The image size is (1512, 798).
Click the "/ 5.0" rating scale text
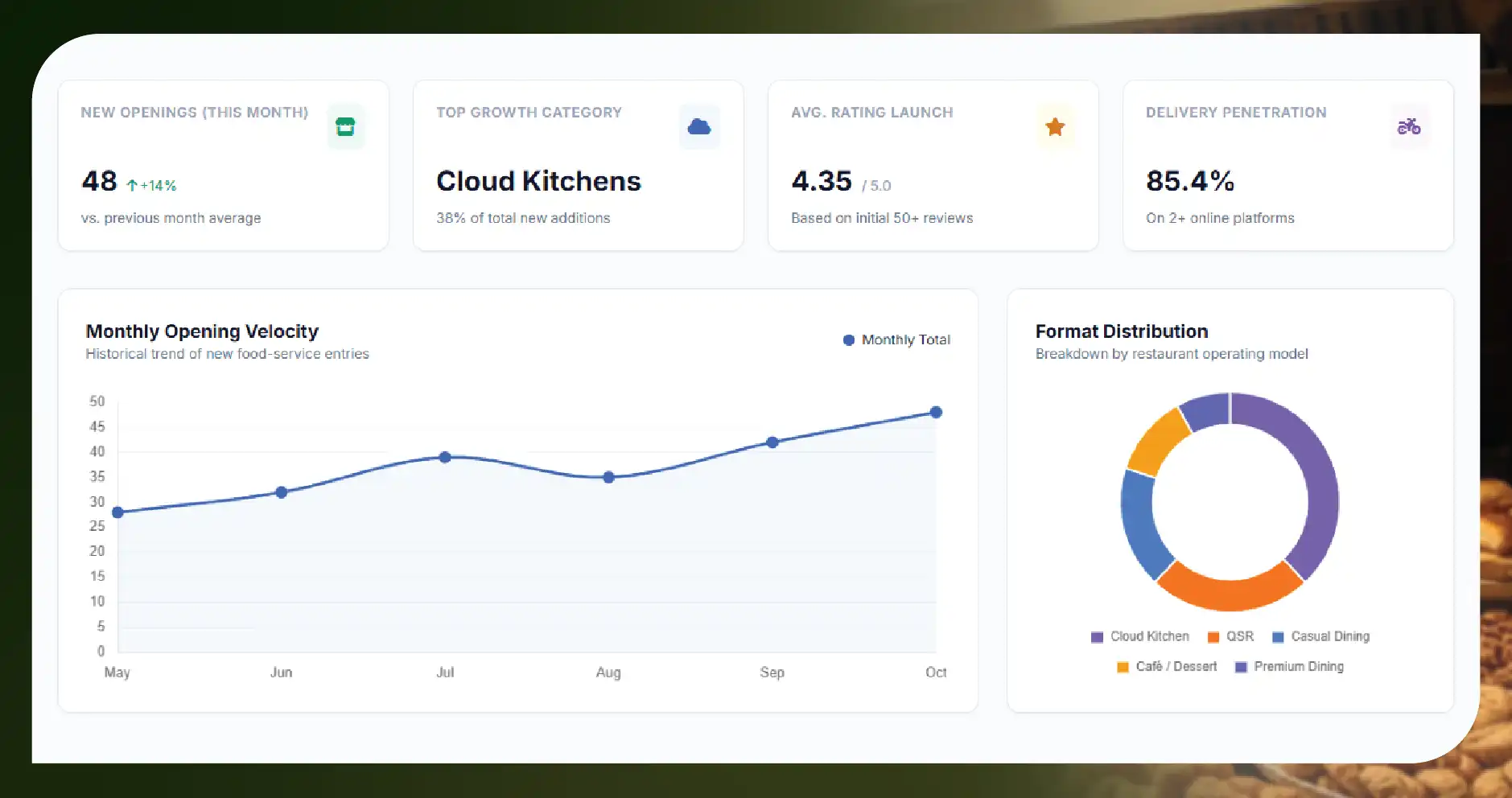click(x=876, y=186)
